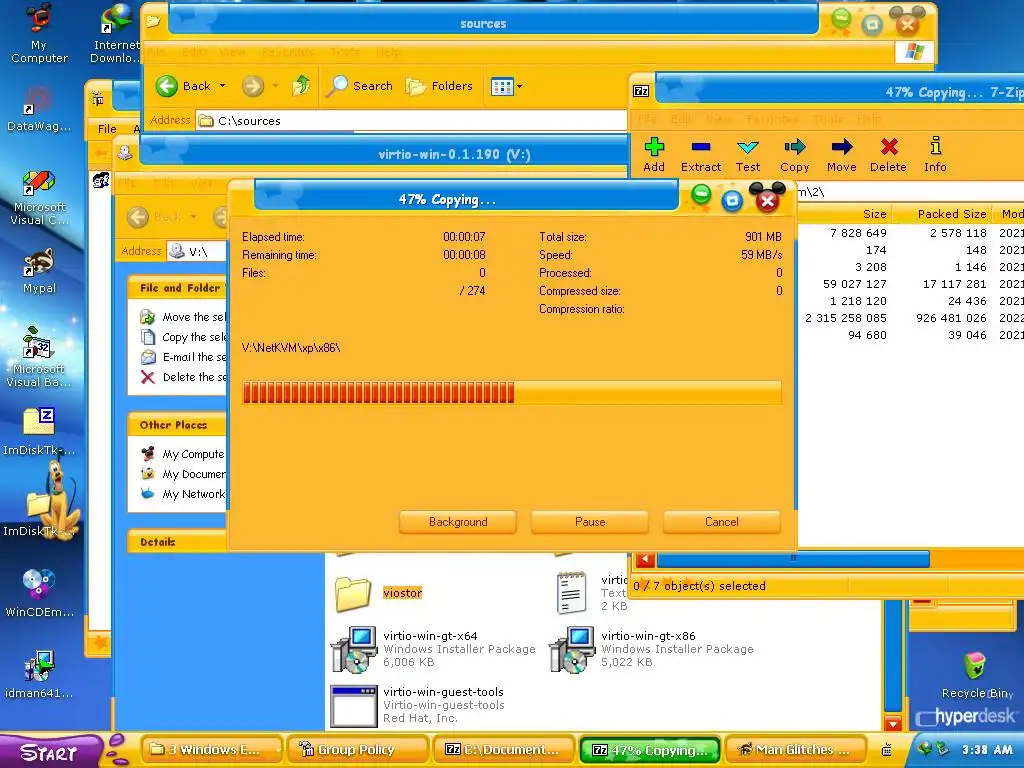Open ImDiskTk zip file on desktop

39,431
